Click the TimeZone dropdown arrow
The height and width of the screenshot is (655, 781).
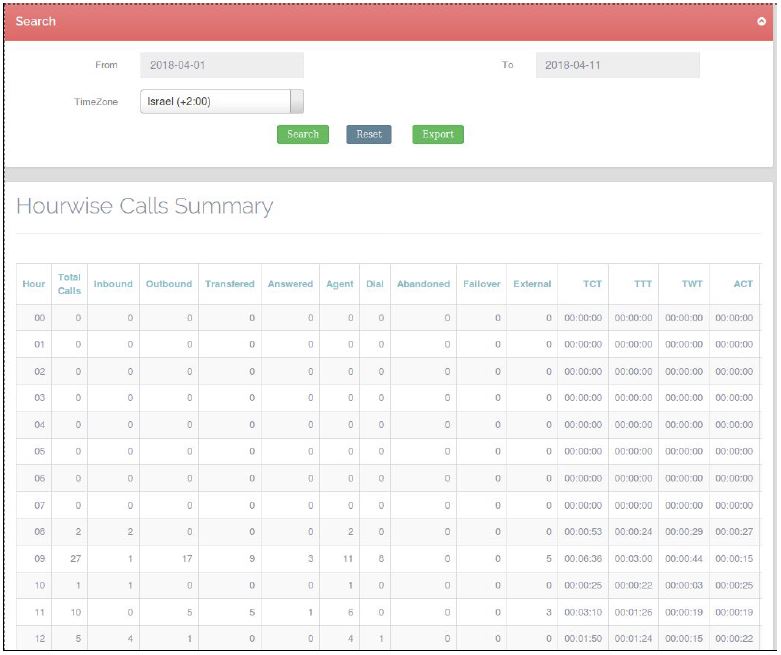point(296,102)
